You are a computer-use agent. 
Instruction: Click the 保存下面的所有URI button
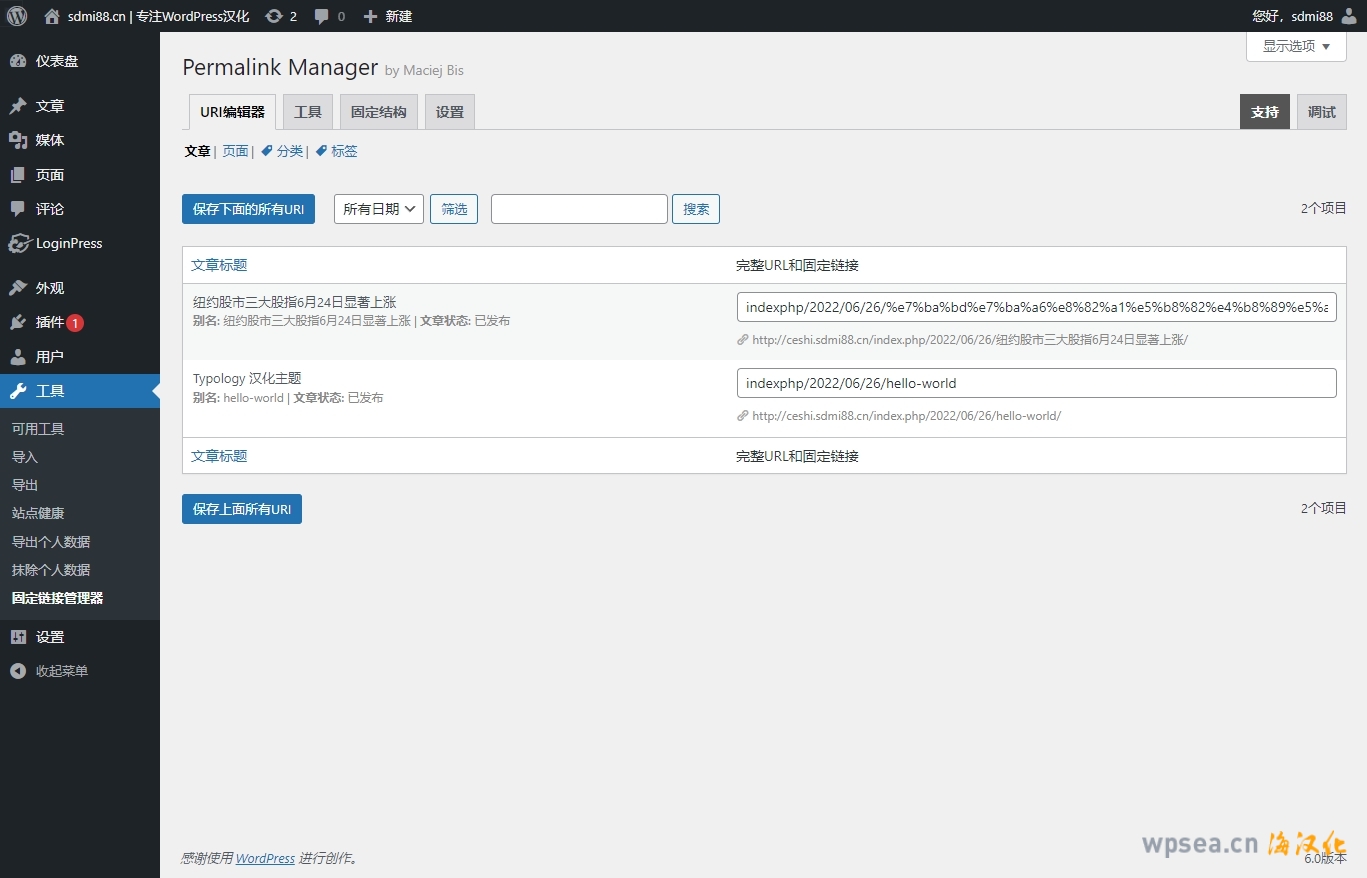pos(248,209)
